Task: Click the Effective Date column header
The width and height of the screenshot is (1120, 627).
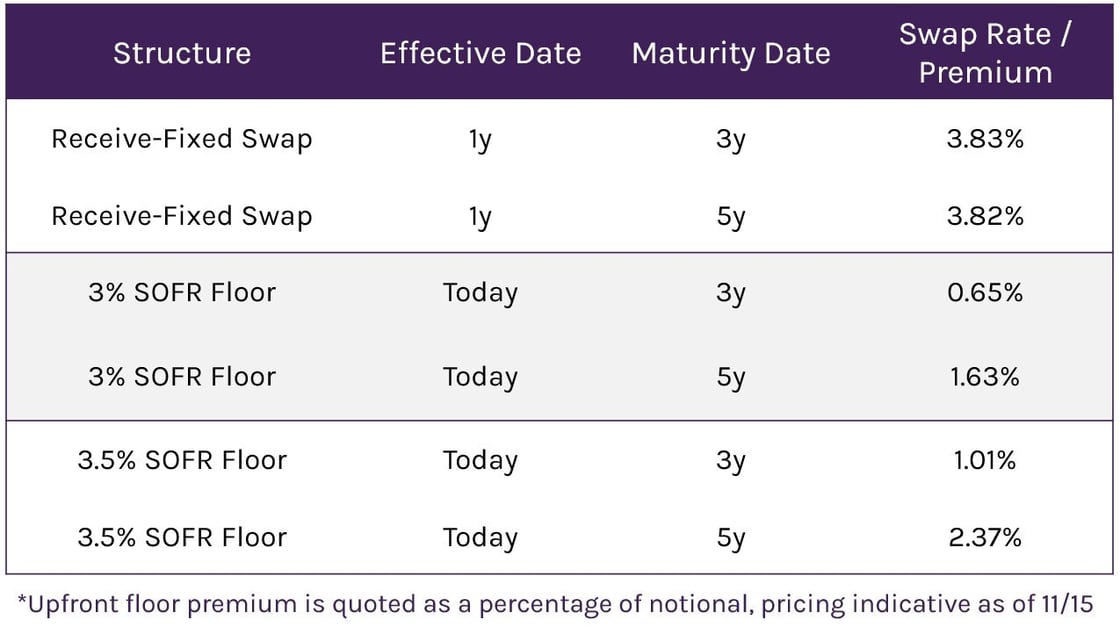Action: coord(480,53)
